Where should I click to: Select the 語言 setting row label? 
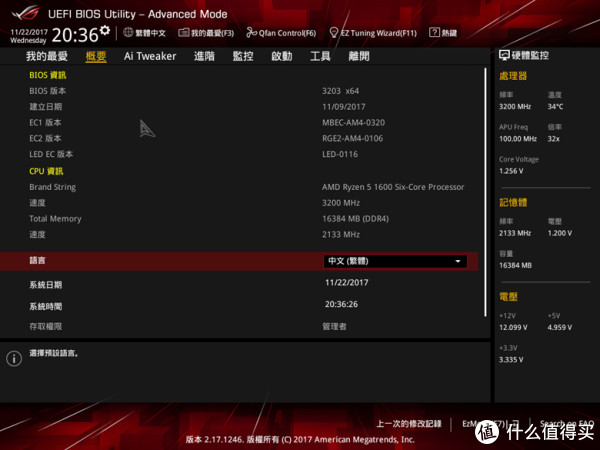[x=38, y=261]
